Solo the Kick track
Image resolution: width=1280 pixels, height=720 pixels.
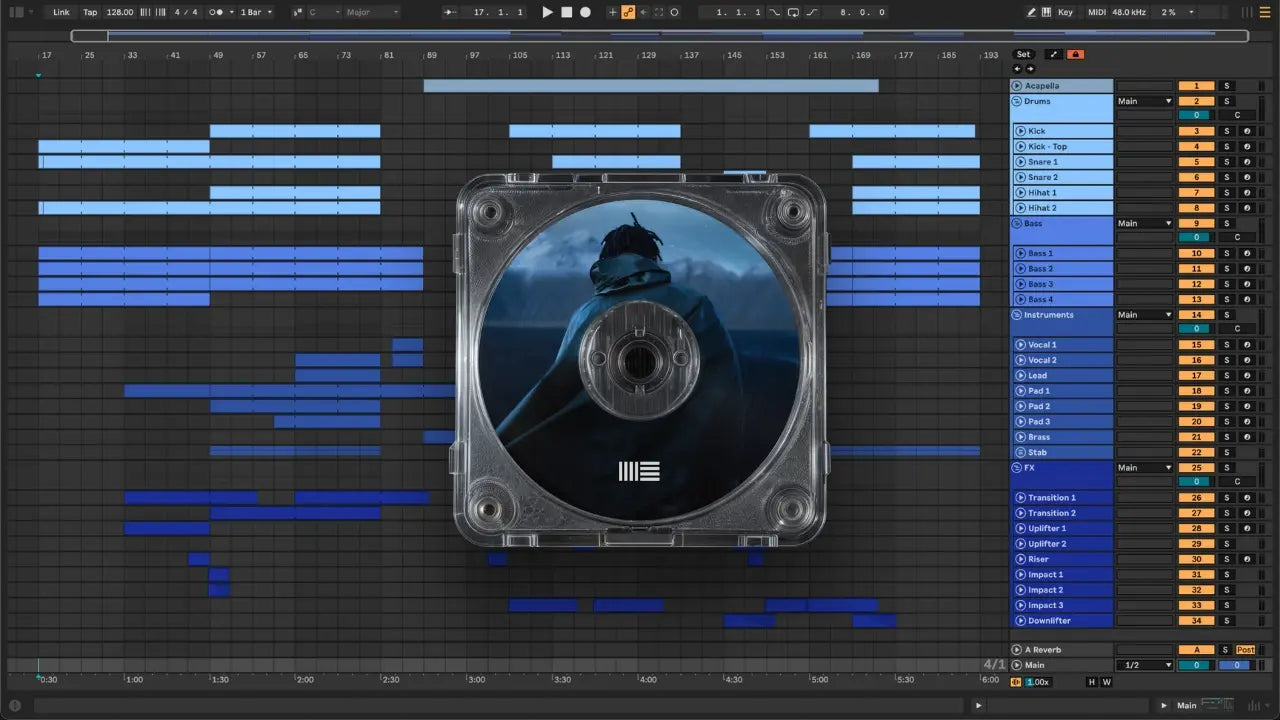[1227, 131]
